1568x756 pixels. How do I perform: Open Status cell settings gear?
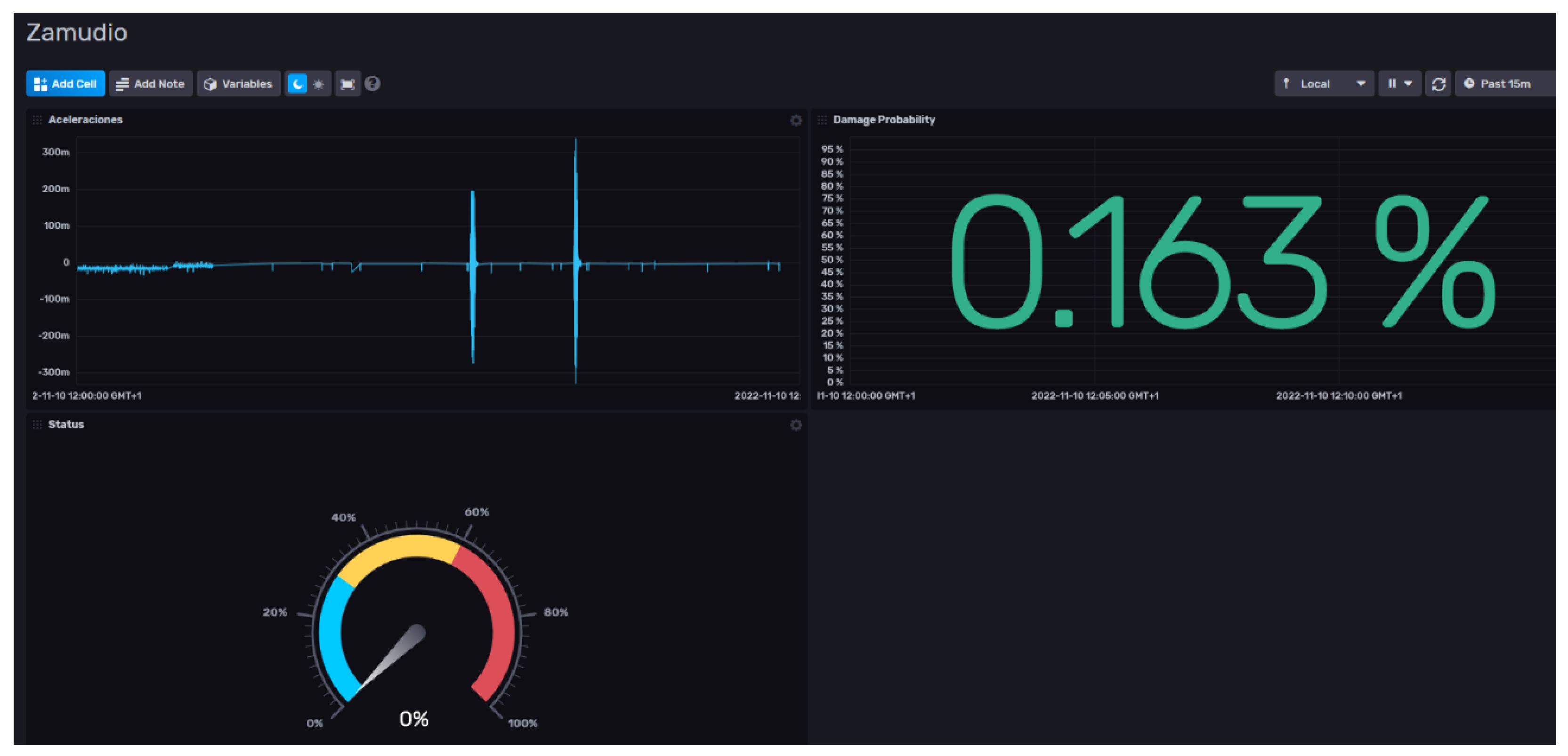click(796, 425)
